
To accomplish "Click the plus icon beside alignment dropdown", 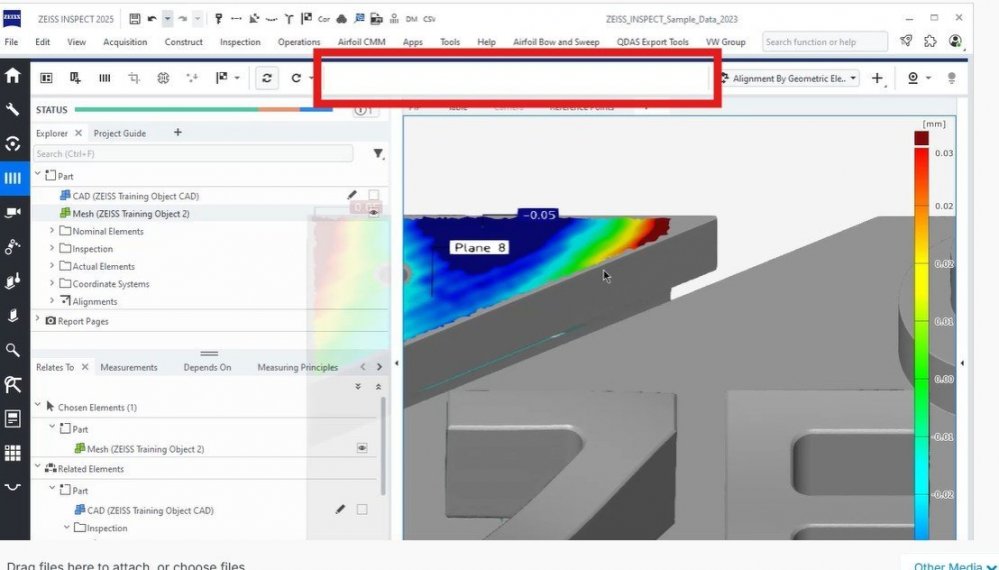I will tap(877, 78).
